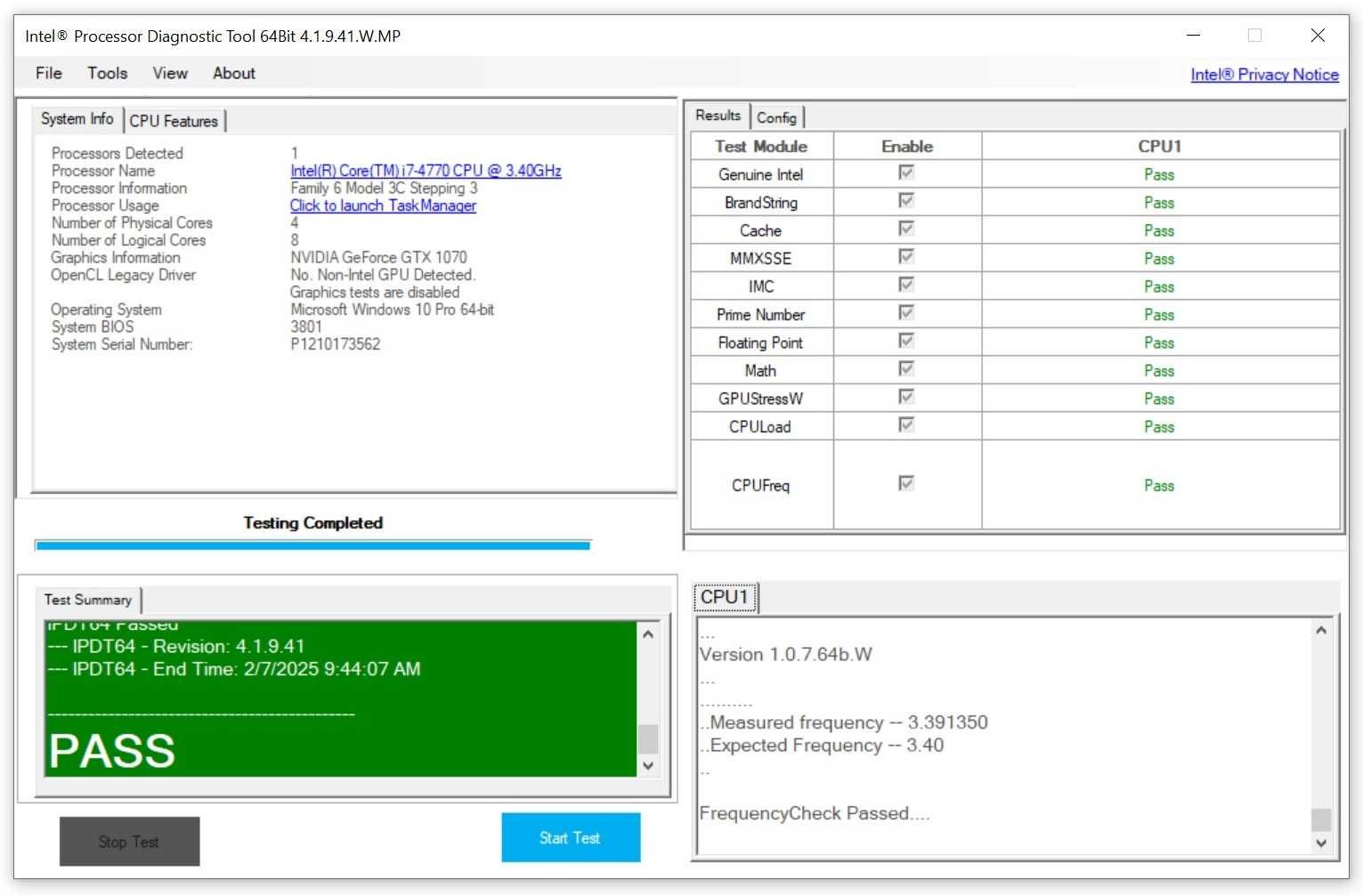This screenshot has height=896, width=1363.
Task: Select the Test Summary tab
Action: click(x=88, y=600)
